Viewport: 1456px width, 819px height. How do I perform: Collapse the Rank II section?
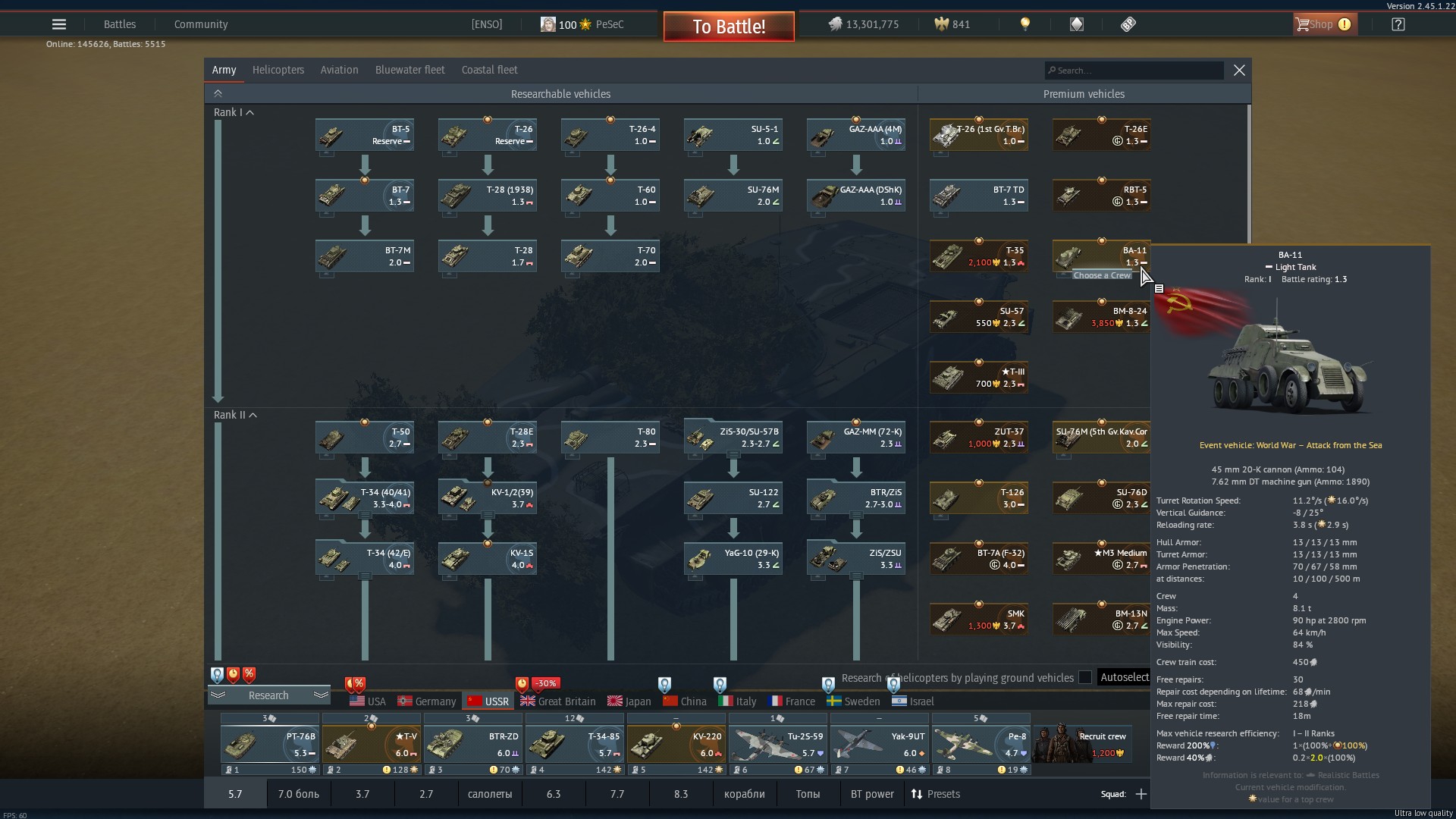(236, 415)
